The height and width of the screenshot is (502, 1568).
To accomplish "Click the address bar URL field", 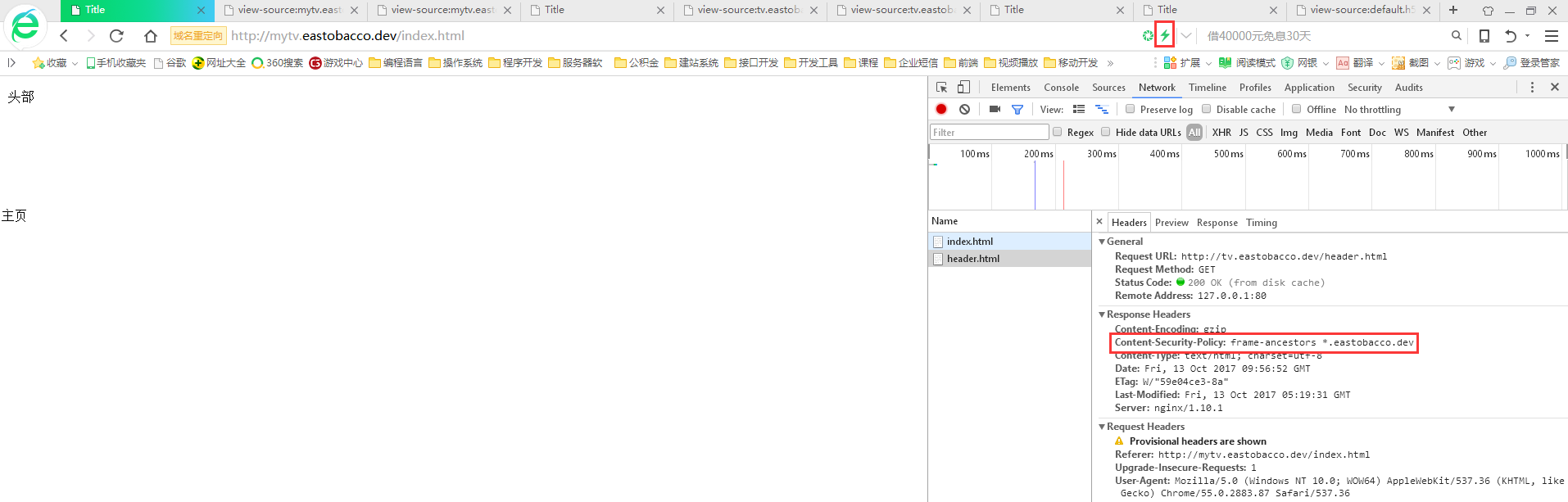I will pos(680,36).
